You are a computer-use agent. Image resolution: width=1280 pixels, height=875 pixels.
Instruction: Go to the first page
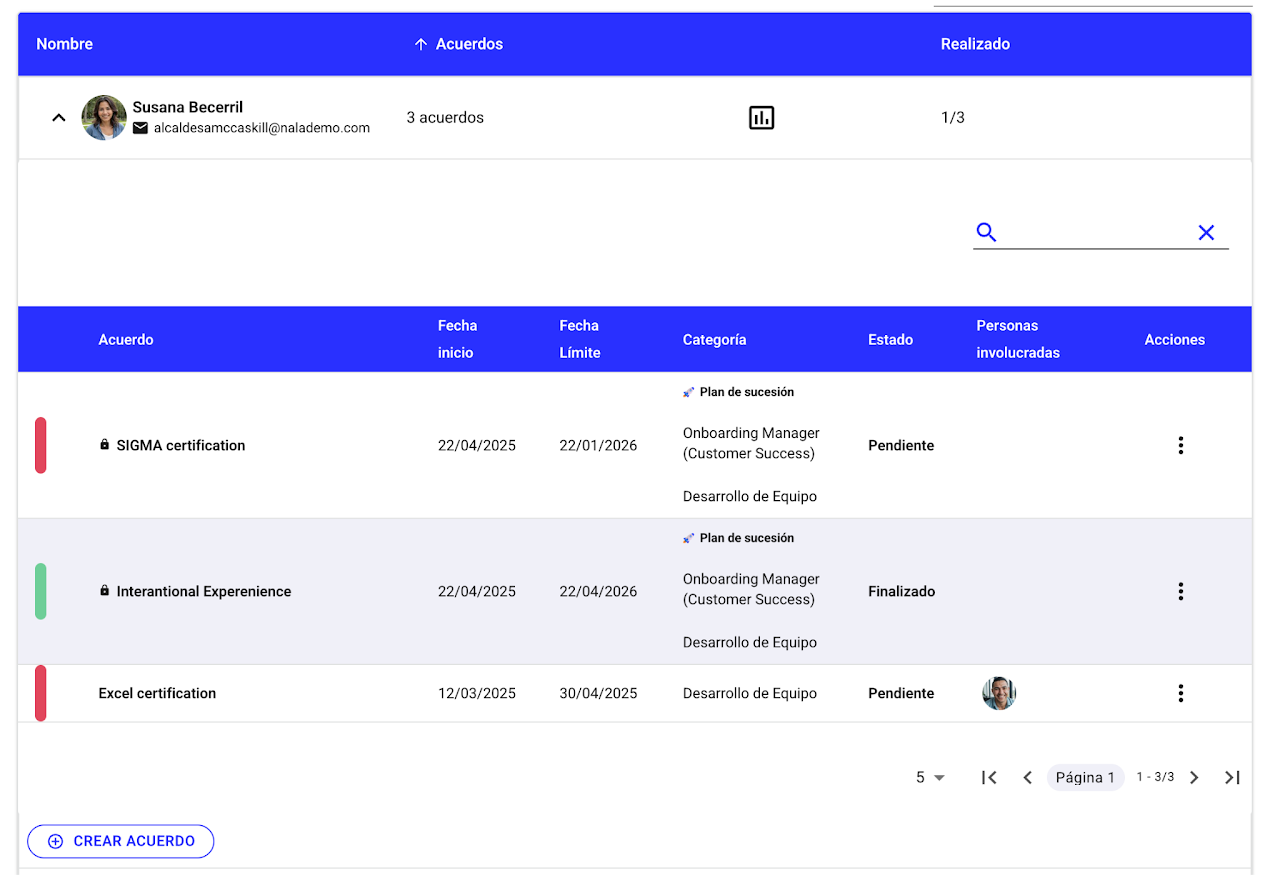click(989, 777)
